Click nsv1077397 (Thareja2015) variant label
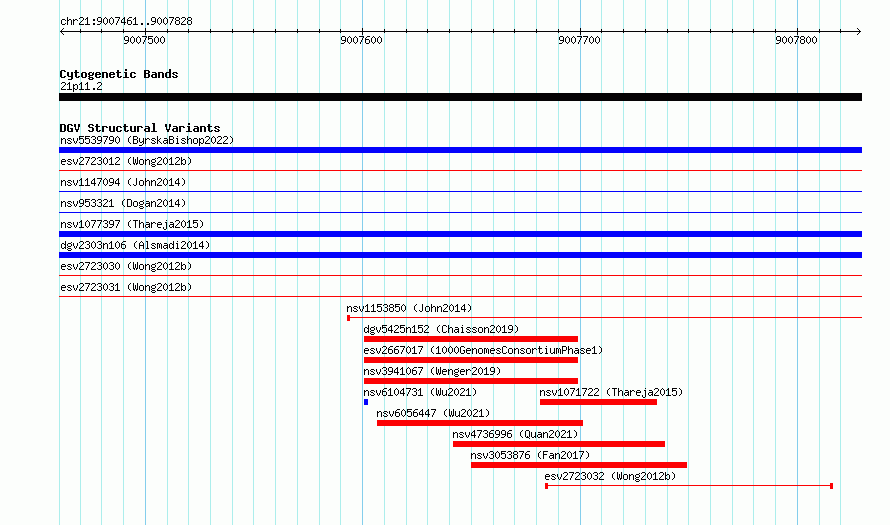This screenshot has height=525, width=890. pyautogui.click(x=132, y=224)
